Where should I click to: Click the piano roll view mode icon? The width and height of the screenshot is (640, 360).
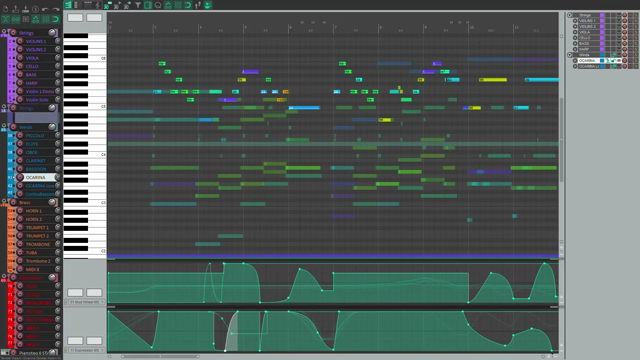[x=68, y=5]
